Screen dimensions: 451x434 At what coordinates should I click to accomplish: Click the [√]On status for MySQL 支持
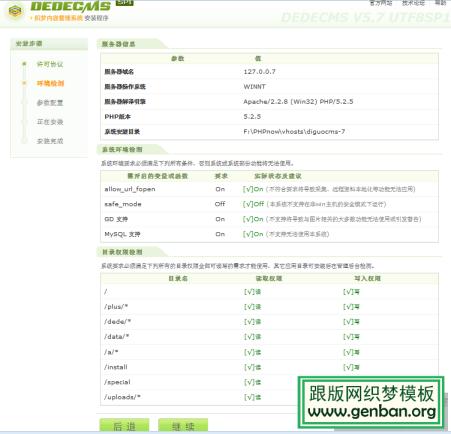[x=253, y=234]
